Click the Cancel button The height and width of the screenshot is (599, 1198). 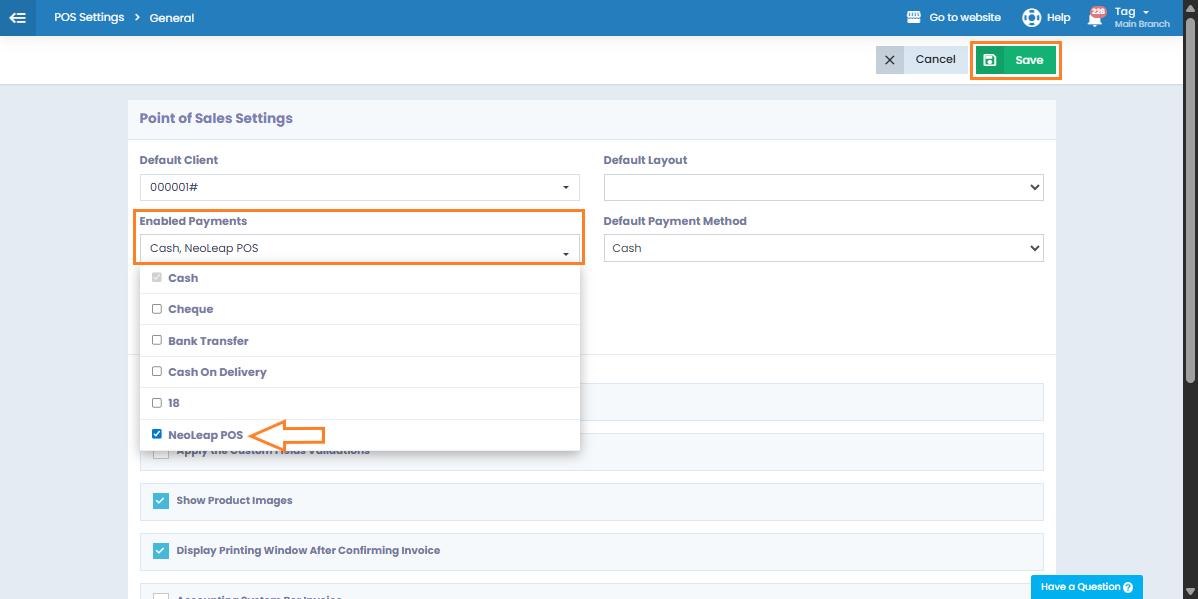[935, 60]
